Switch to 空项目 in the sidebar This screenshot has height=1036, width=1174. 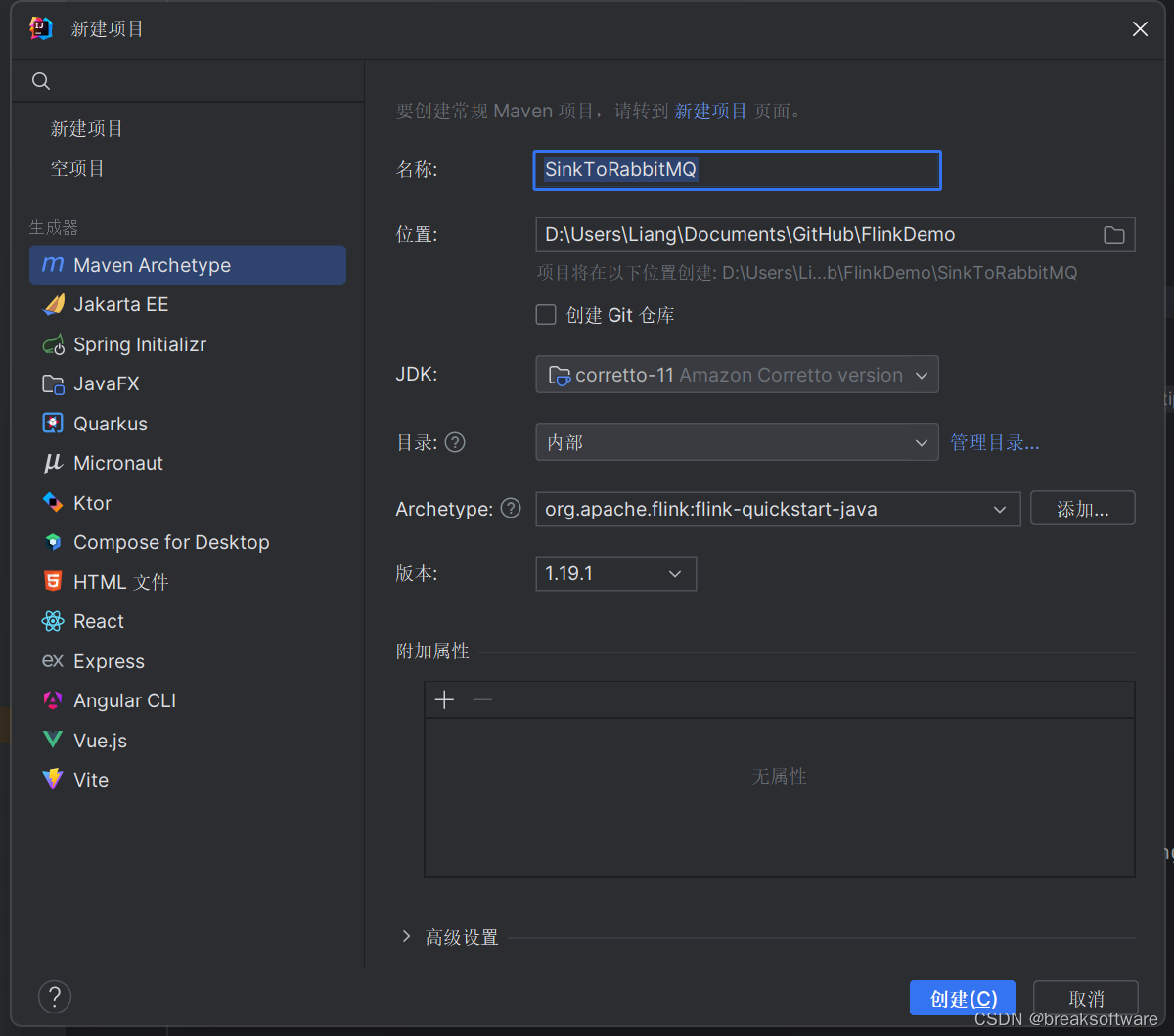[x=78, y=167]
